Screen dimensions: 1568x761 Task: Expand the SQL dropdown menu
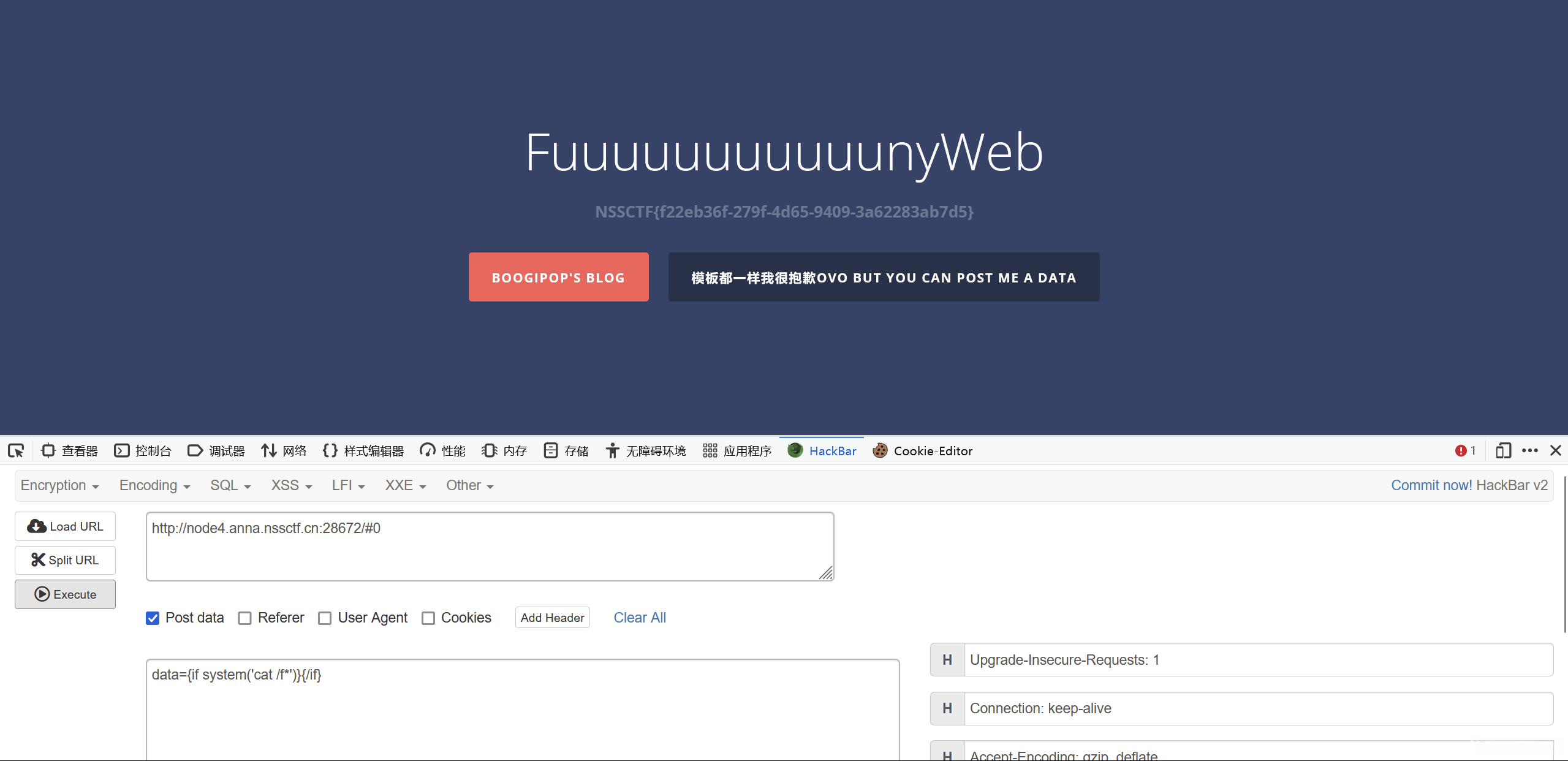pos(230,486)
